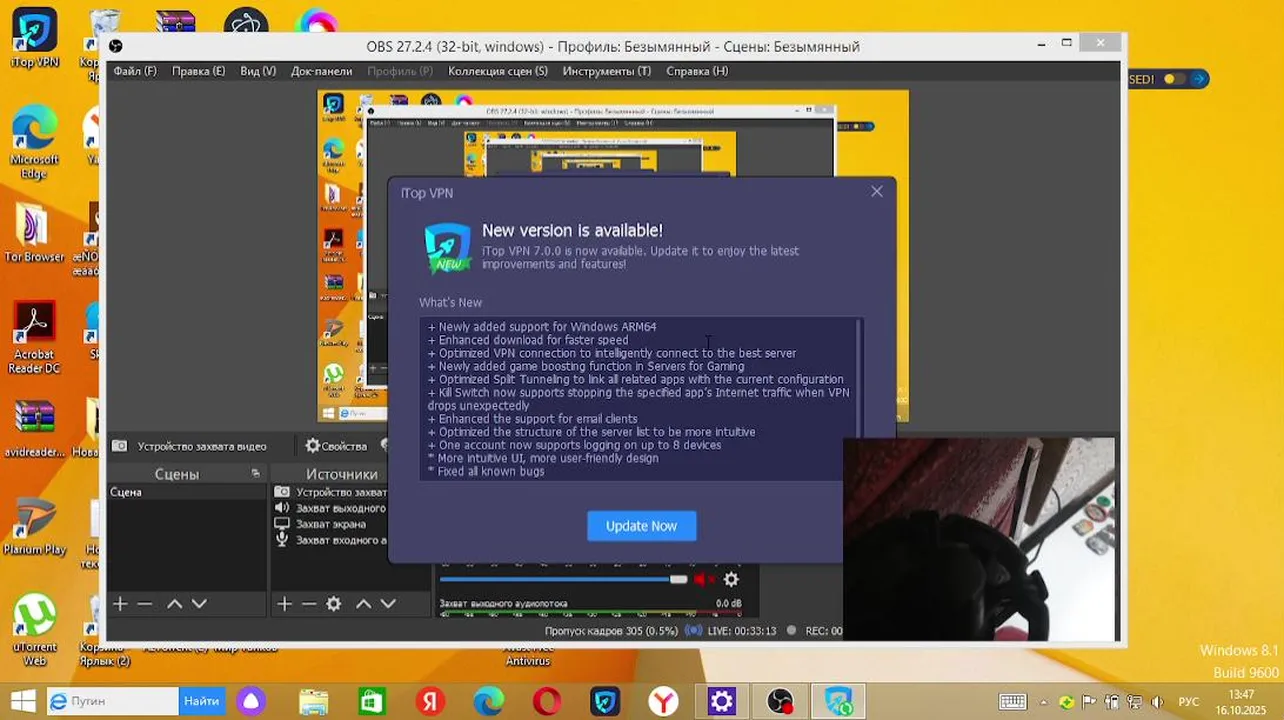Unmute audio using red speaker icon

pyautogui.click(x=705, y=579)
